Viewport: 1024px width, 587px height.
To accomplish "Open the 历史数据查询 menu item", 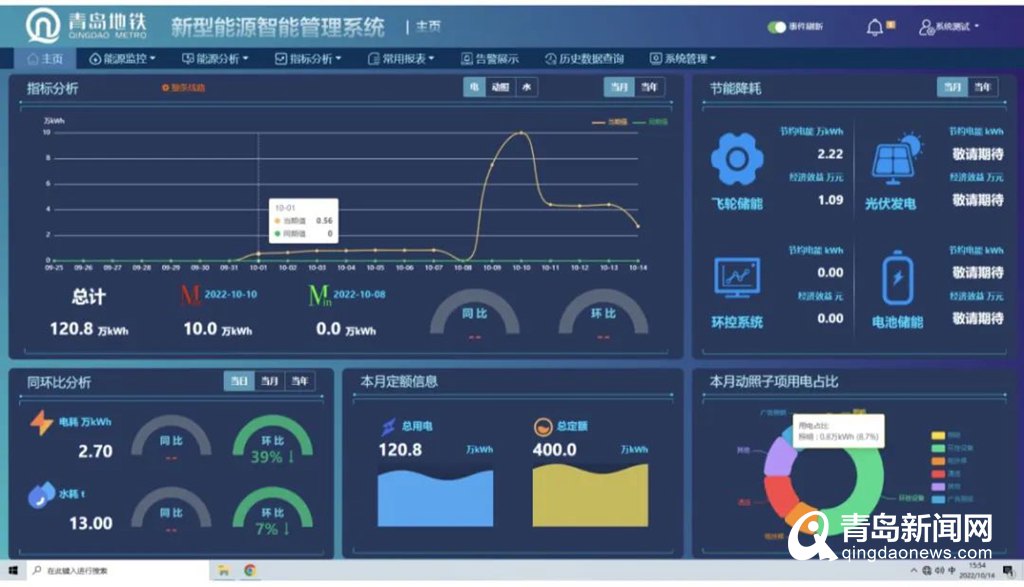I will (x=585, y=59).
